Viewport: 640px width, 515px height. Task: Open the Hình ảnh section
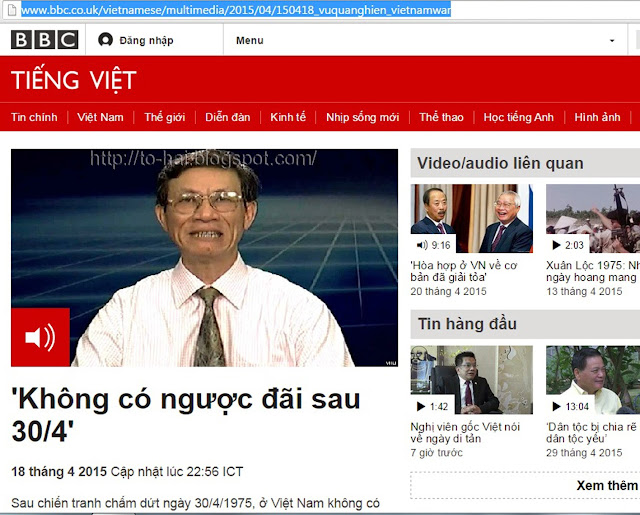pyautogui.click(x=597, y=117)
